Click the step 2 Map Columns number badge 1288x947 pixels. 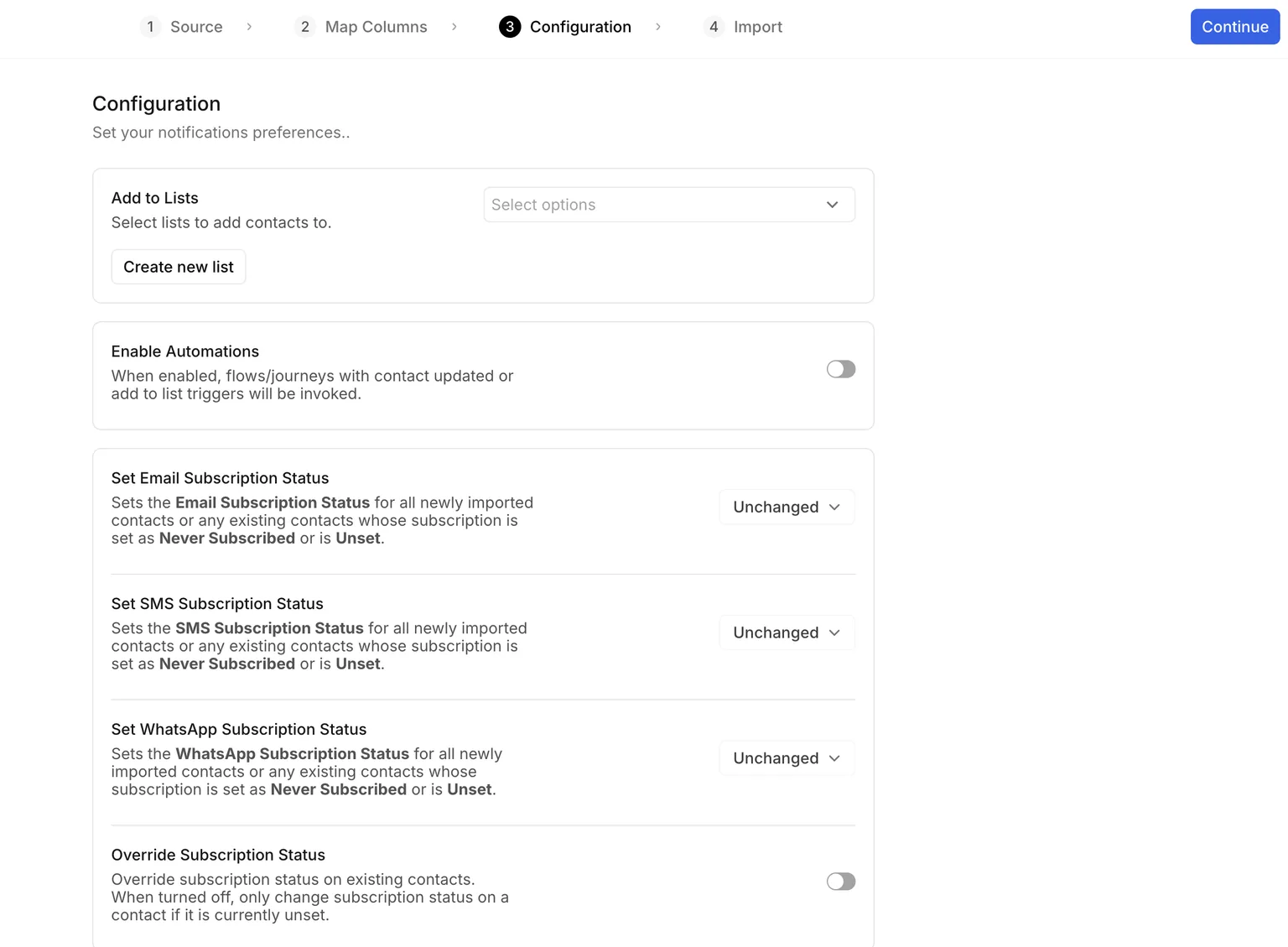pos(305,27)
